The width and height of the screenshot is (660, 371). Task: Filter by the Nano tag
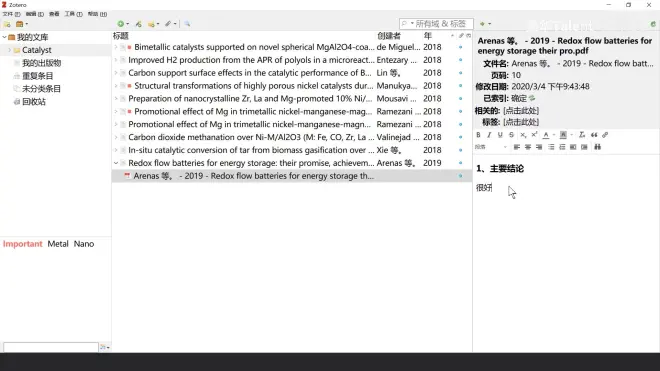pyautogui.click(x=84, y=244)
